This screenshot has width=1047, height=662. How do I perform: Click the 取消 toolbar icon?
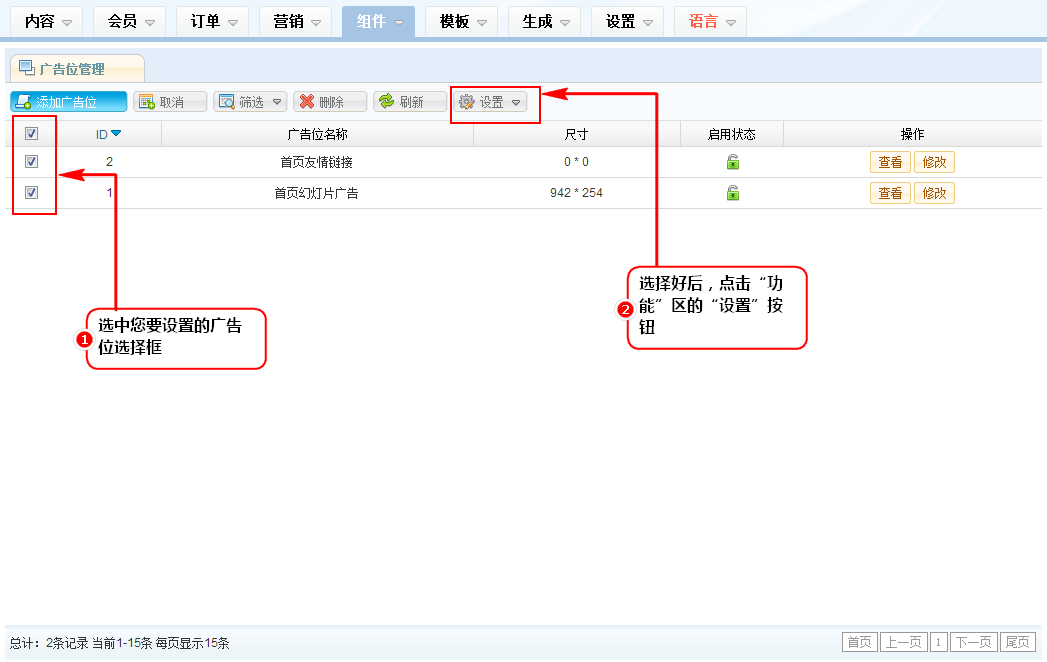point(146,102)
